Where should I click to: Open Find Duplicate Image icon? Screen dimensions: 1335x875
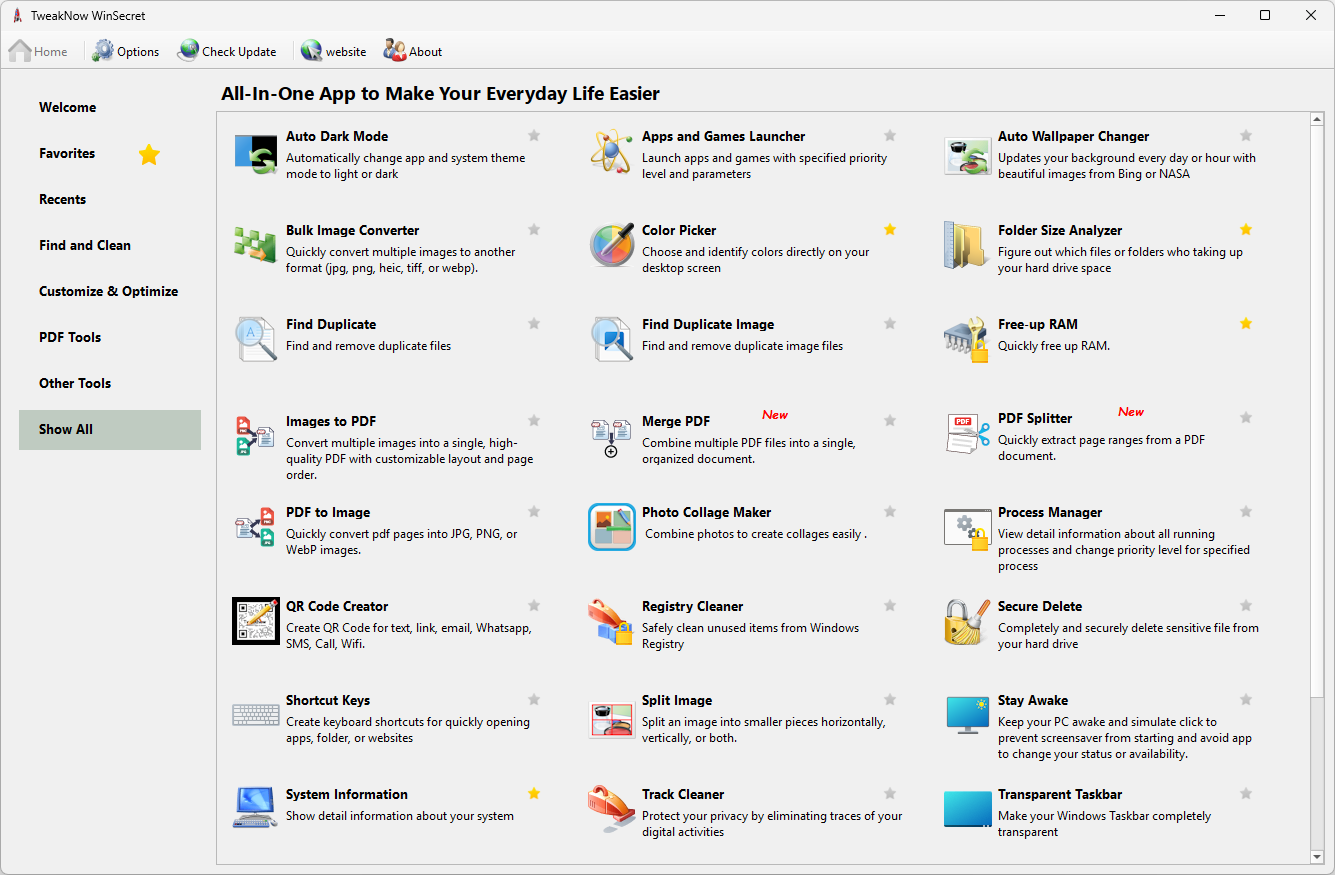612,339
